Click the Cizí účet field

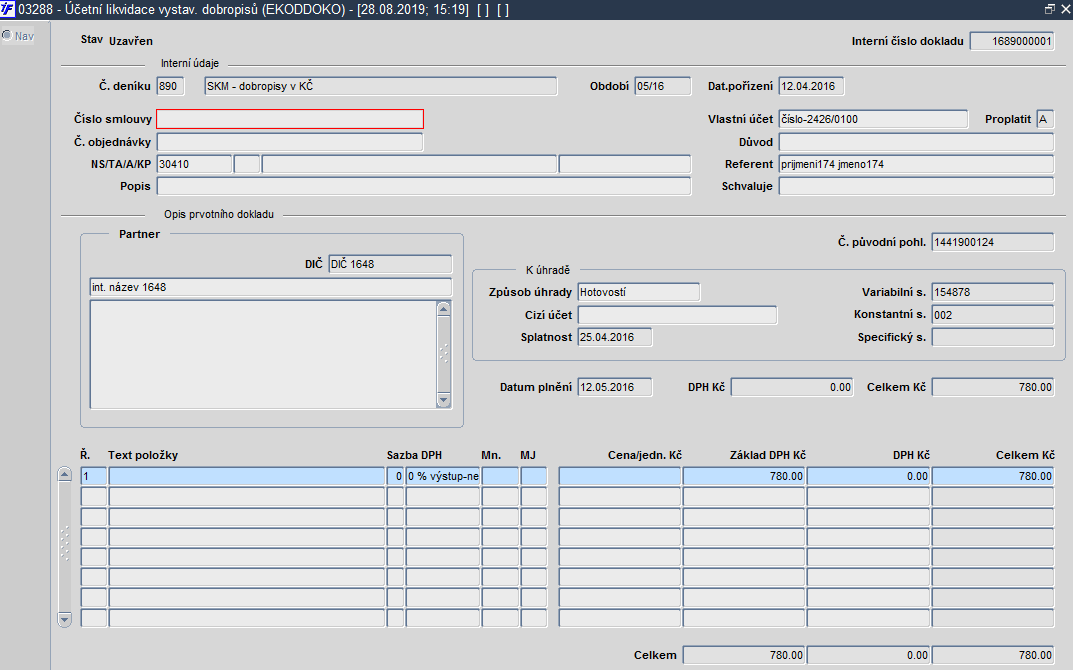pyautogui.click(x=677, y=315)
